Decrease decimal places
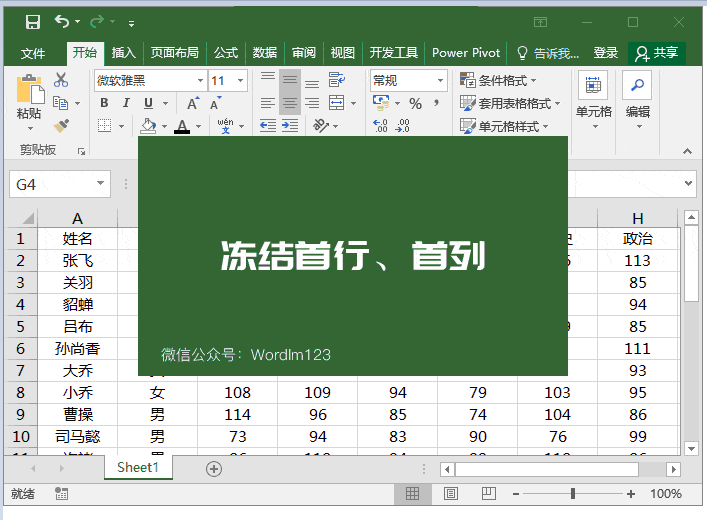Screen dimensions: 707x520 point(403,125)
